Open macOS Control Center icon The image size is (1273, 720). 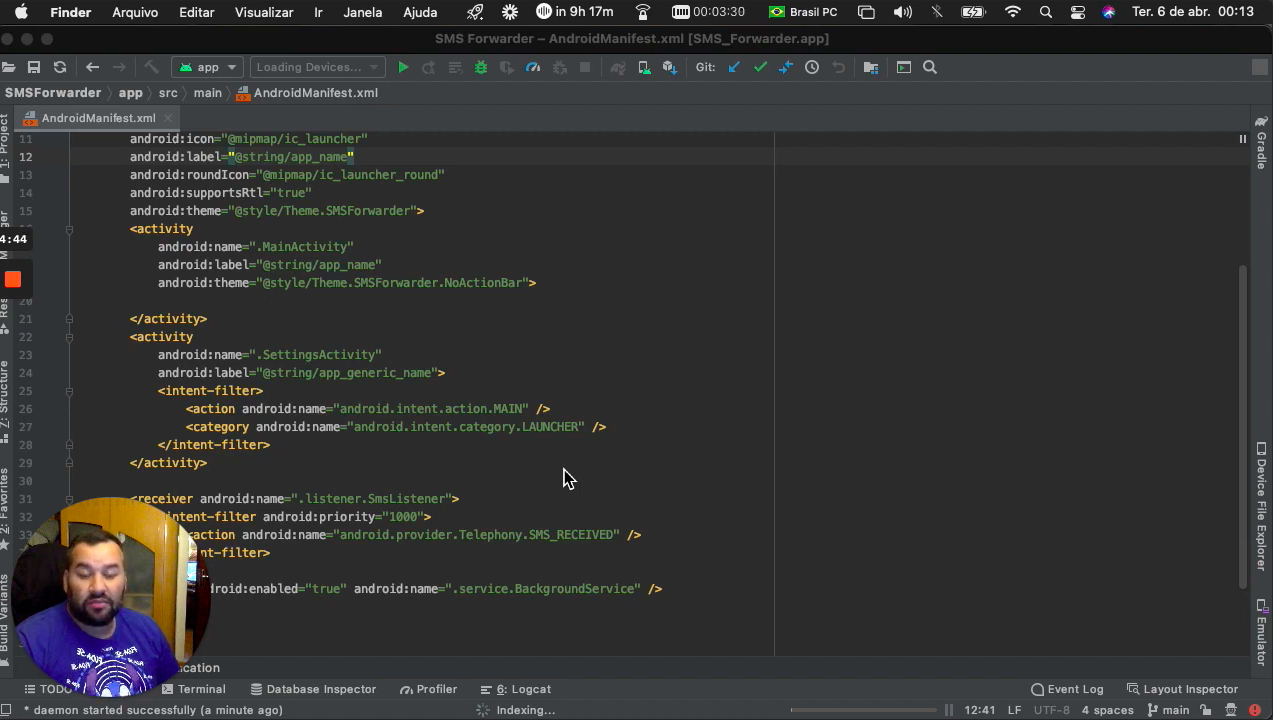tap(1078, 12)
